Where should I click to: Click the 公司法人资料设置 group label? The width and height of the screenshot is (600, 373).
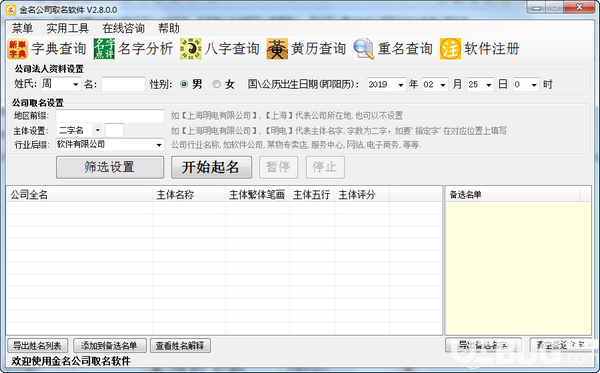(49, 69)
